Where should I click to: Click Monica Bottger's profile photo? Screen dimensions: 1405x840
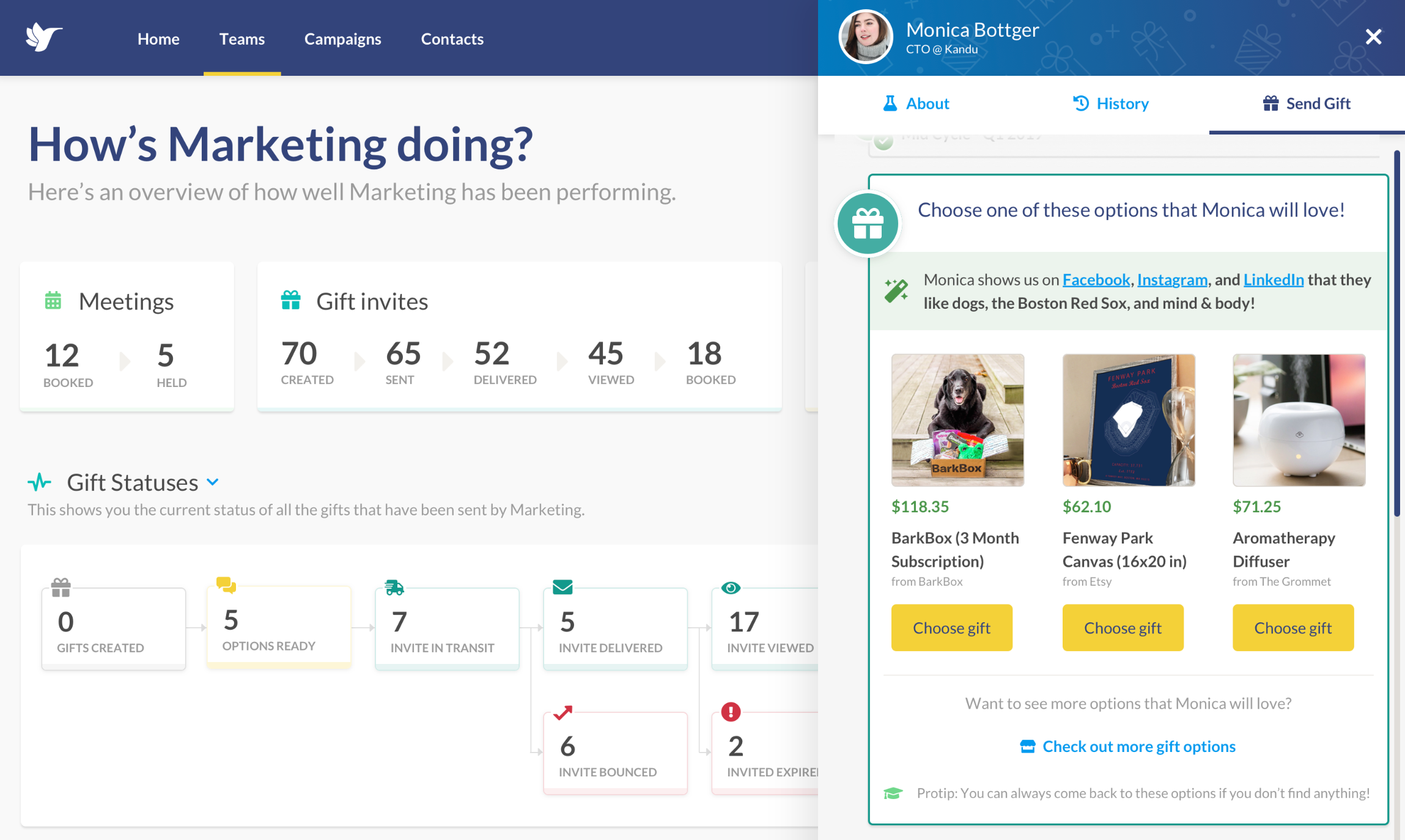point(866,37)
